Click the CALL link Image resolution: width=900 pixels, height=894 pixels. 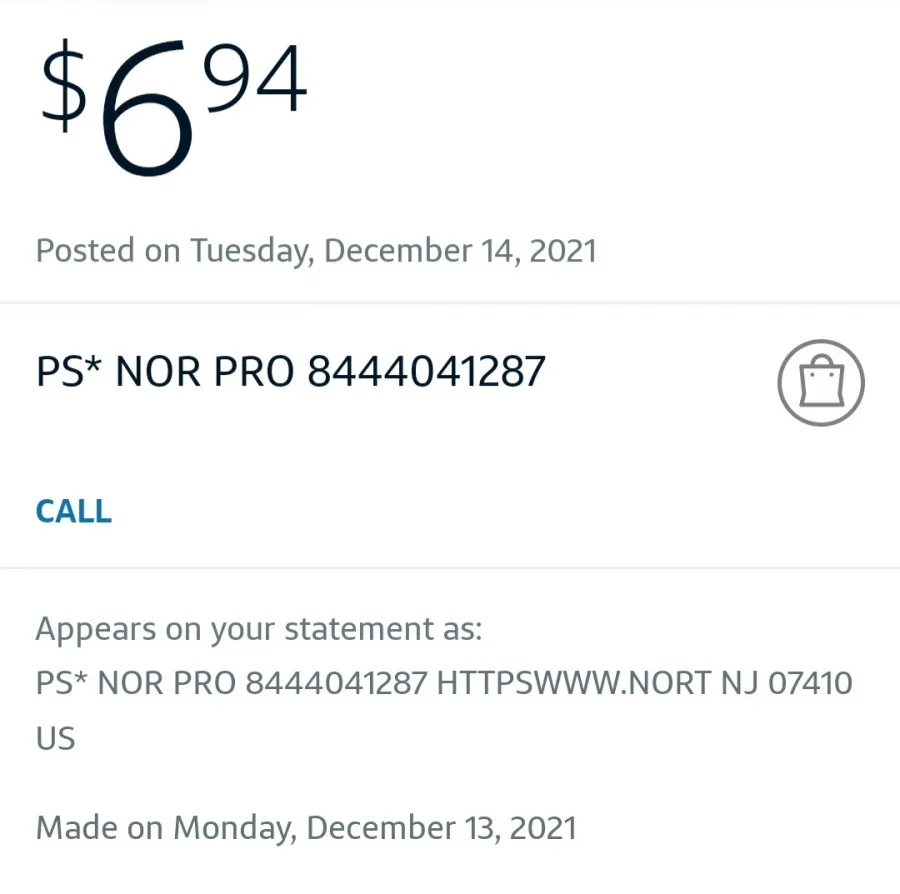coord(73,511)
